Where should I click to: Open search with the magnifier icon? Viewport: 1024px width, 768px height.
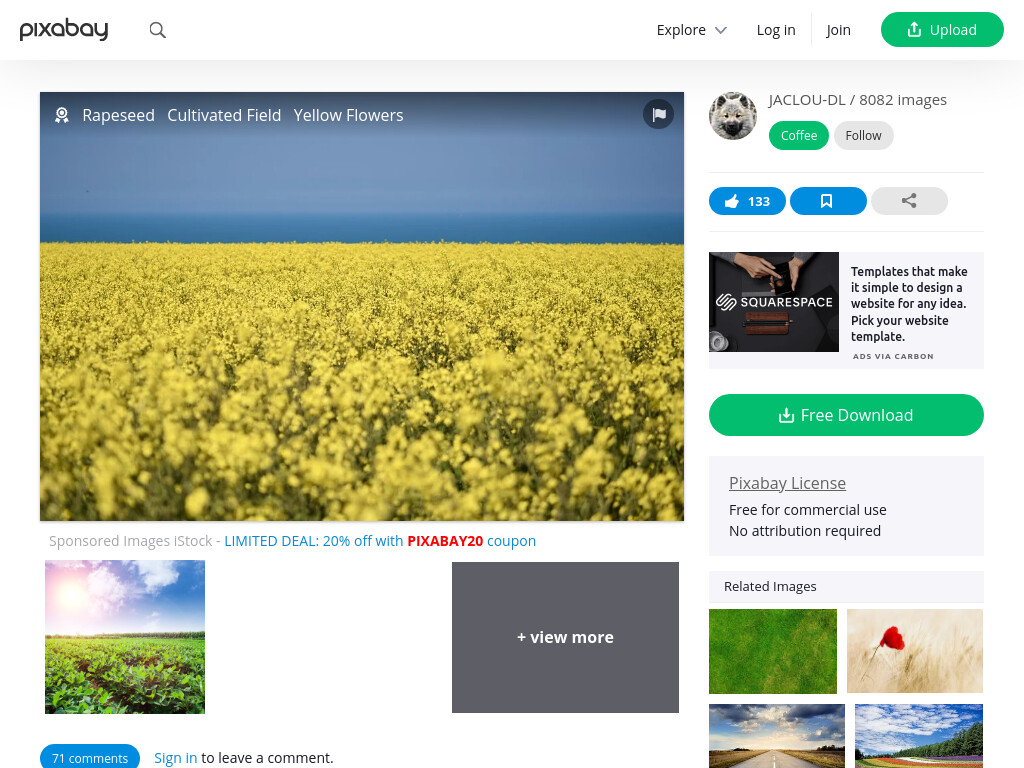pyautogui.click(x=157, y=30)
